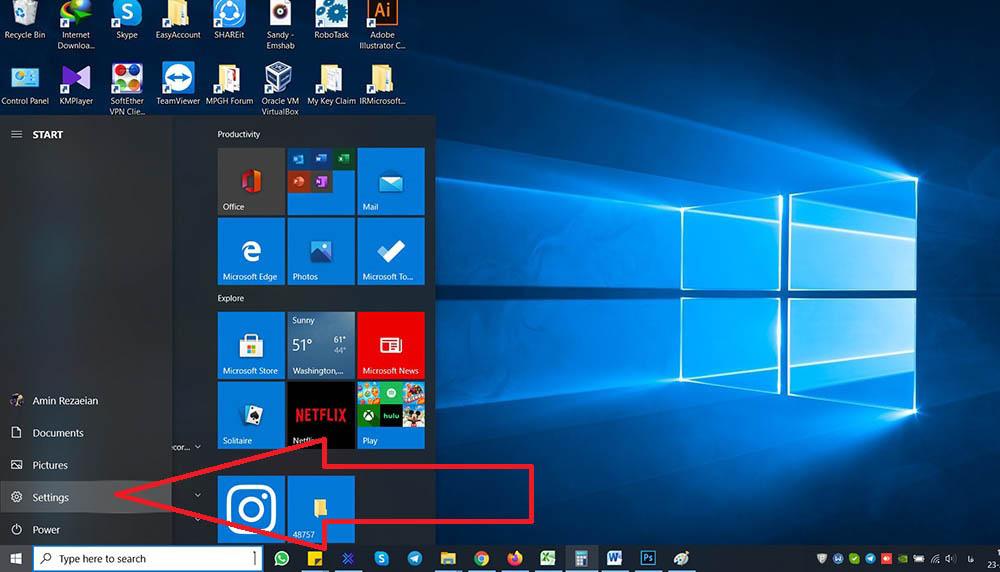
Task: Click the chevron next to Netflix tile row
Action: coord(198,446)
